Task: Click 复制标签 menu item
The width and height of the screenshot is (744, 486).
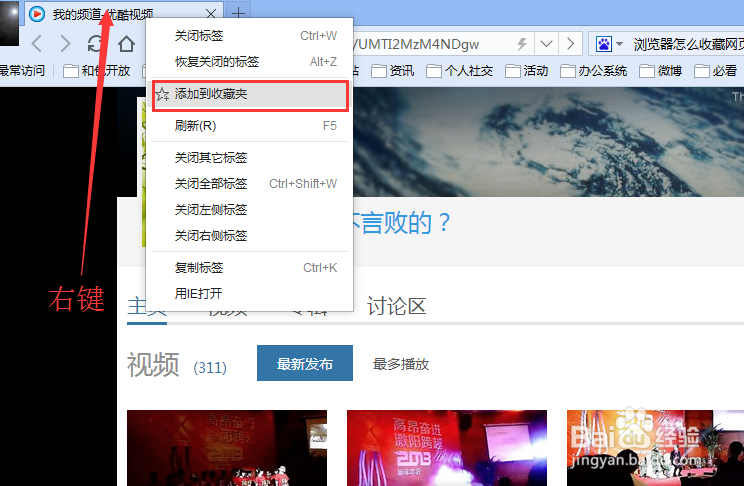Action: (x=250, y=268)
